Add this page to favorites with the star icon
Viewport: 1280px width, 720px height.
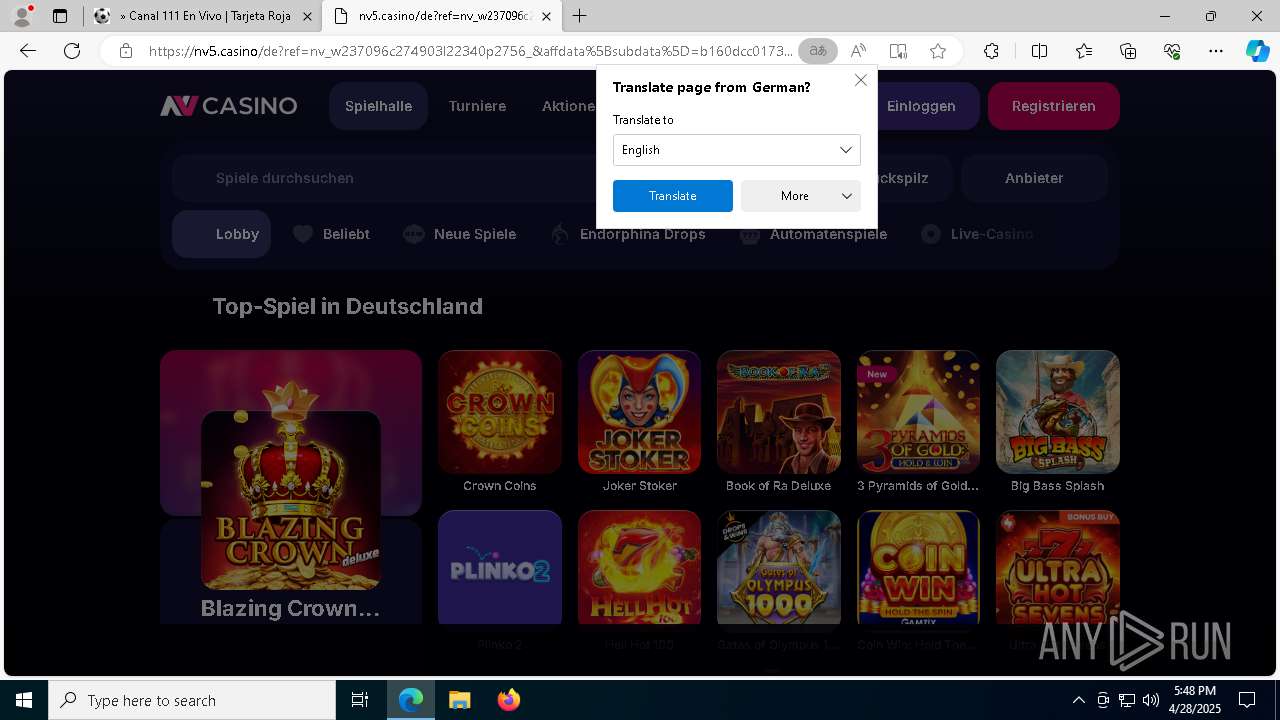pyautogui.click(x=938, y=51)
